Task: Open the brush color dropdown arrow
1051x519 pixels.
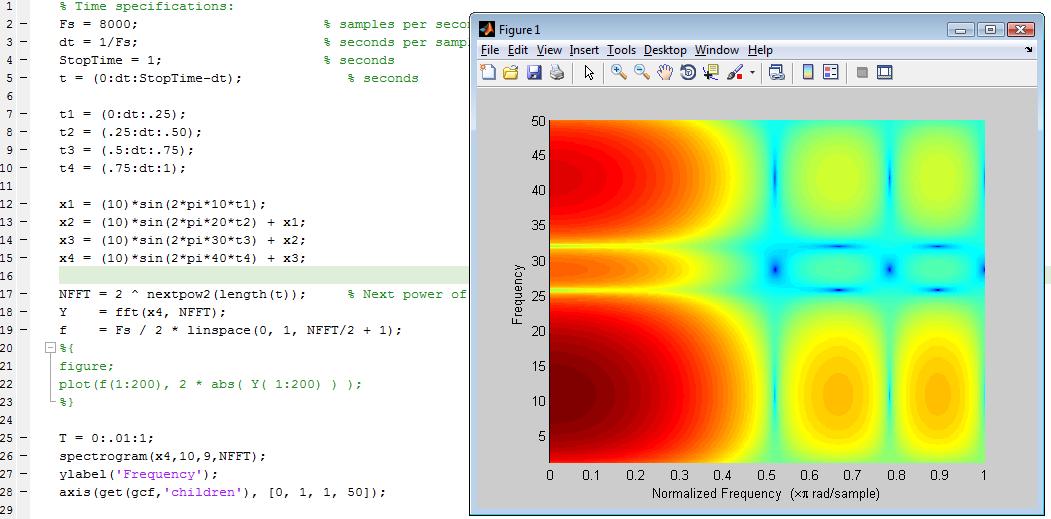Action: click(753, 73)
